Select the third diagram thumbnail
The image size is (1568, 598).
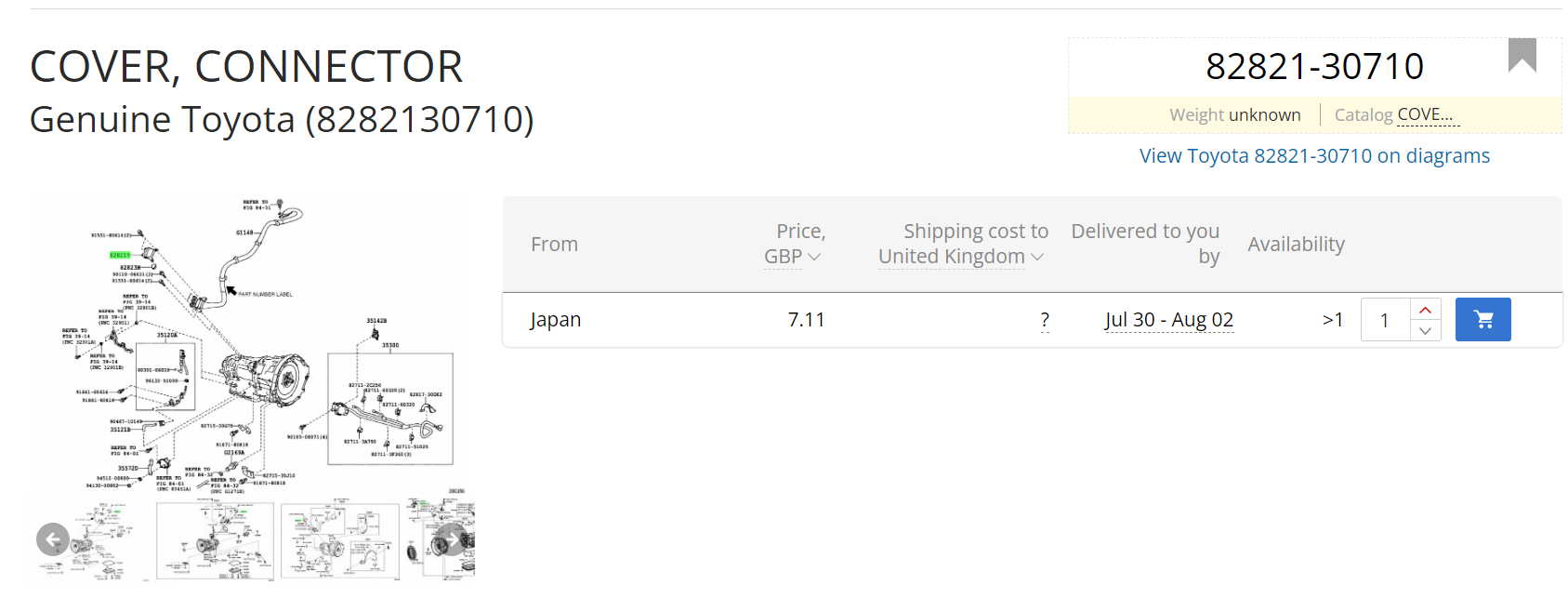(x=339, y=541)
